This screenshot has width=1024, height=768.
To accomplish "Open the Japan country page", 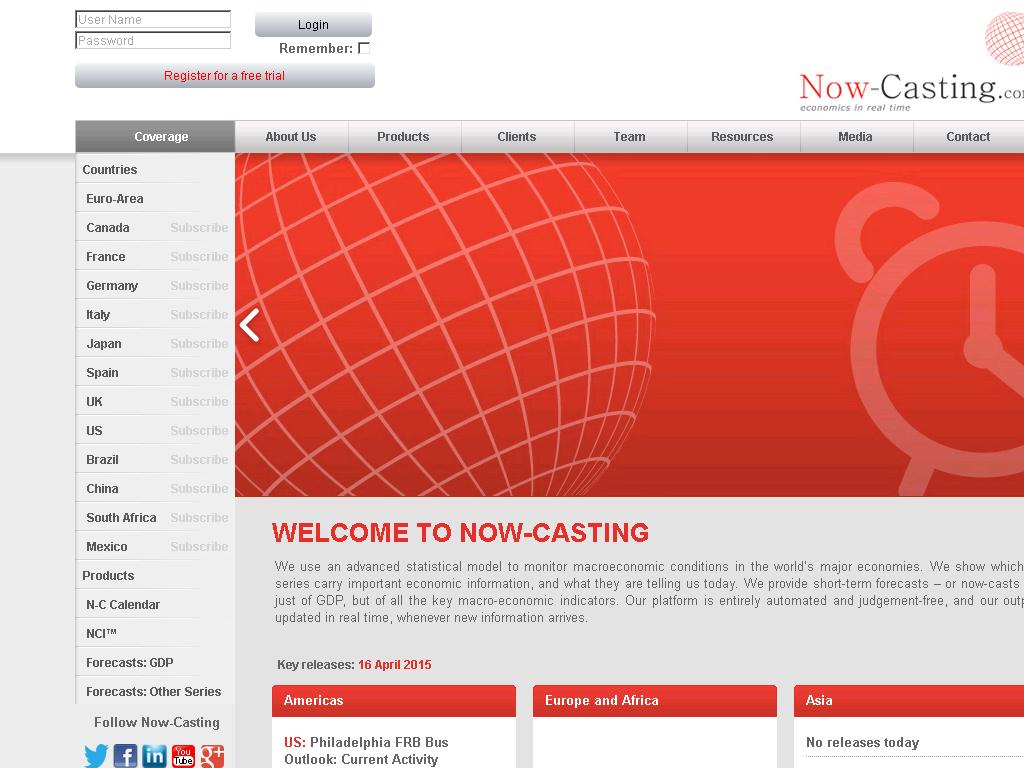I will point(104,344).
